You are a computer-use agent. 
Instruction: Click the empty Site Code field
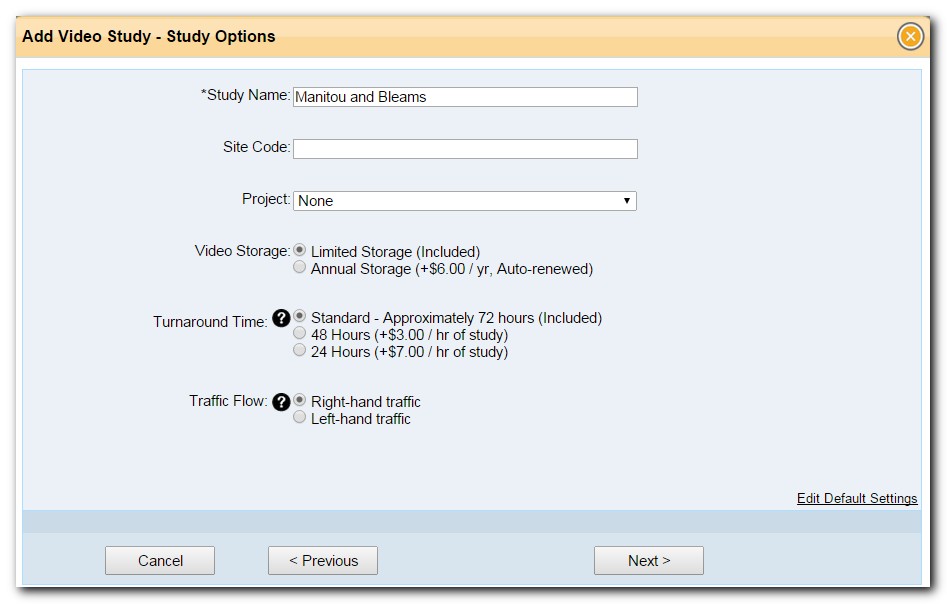[463, 148]
